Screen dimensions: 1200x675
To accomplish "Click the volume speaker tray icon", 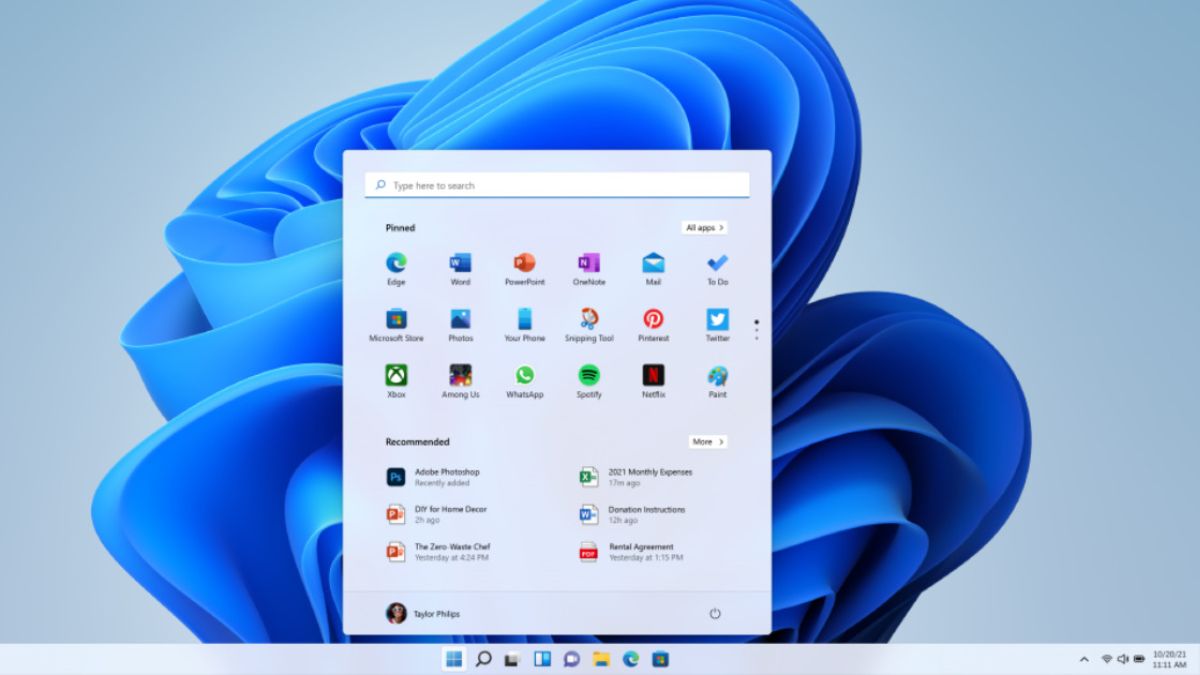I will click(1122, 659).
